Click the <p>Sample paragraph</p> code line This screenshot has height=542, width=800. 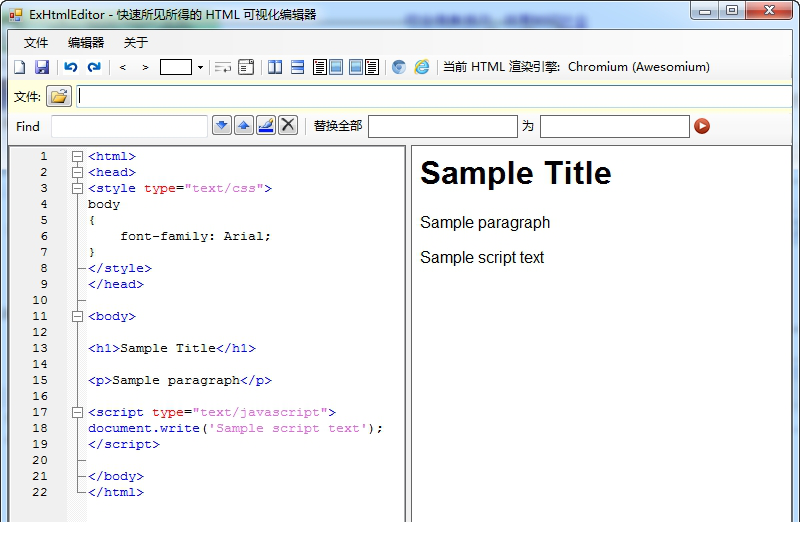point(180,380)
